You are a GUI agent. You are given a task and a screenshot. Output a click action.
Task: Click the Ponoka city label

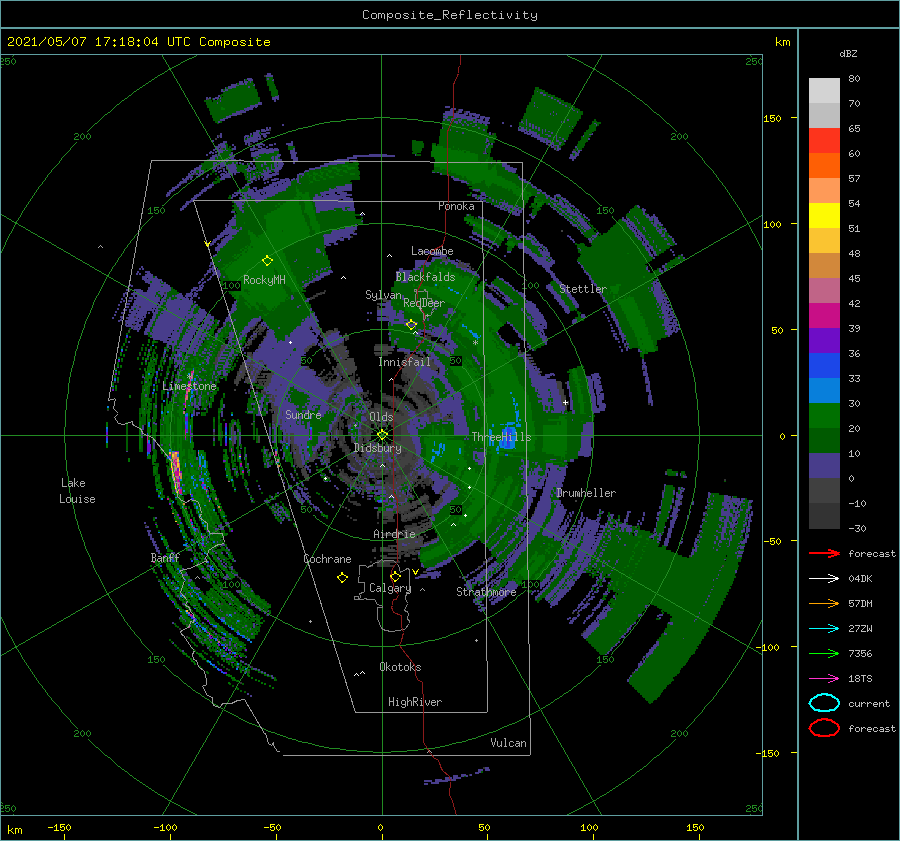(456, 206)
